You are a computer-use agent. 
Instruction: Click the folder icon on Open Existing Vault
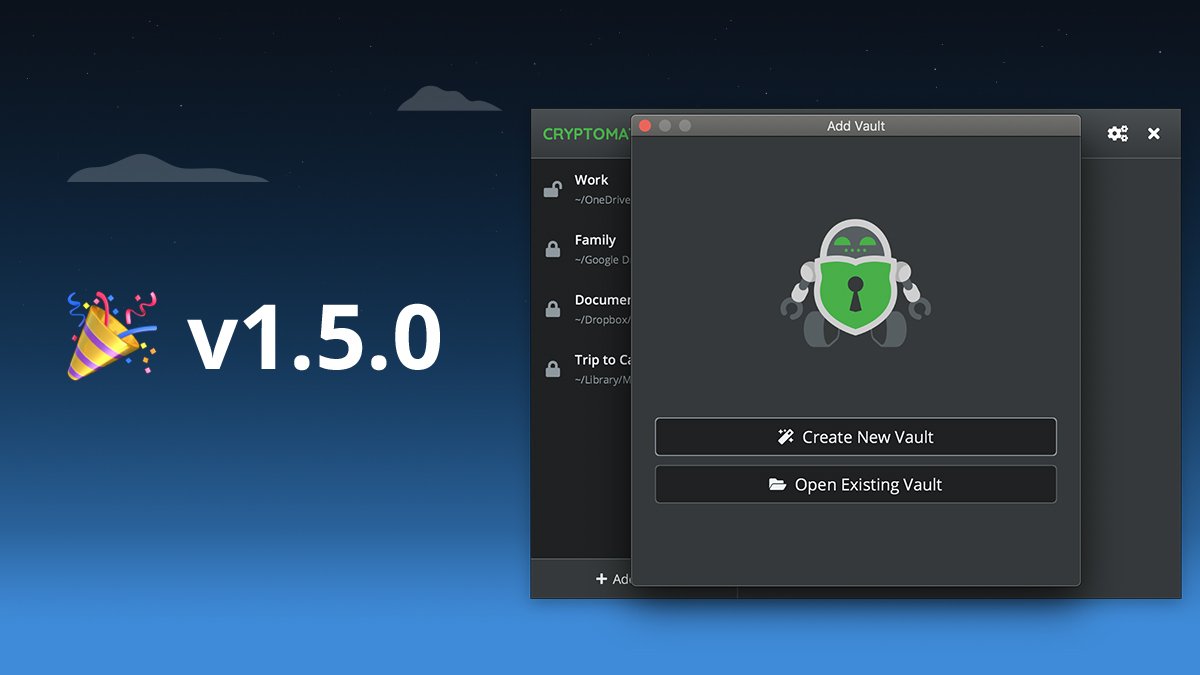778,484
